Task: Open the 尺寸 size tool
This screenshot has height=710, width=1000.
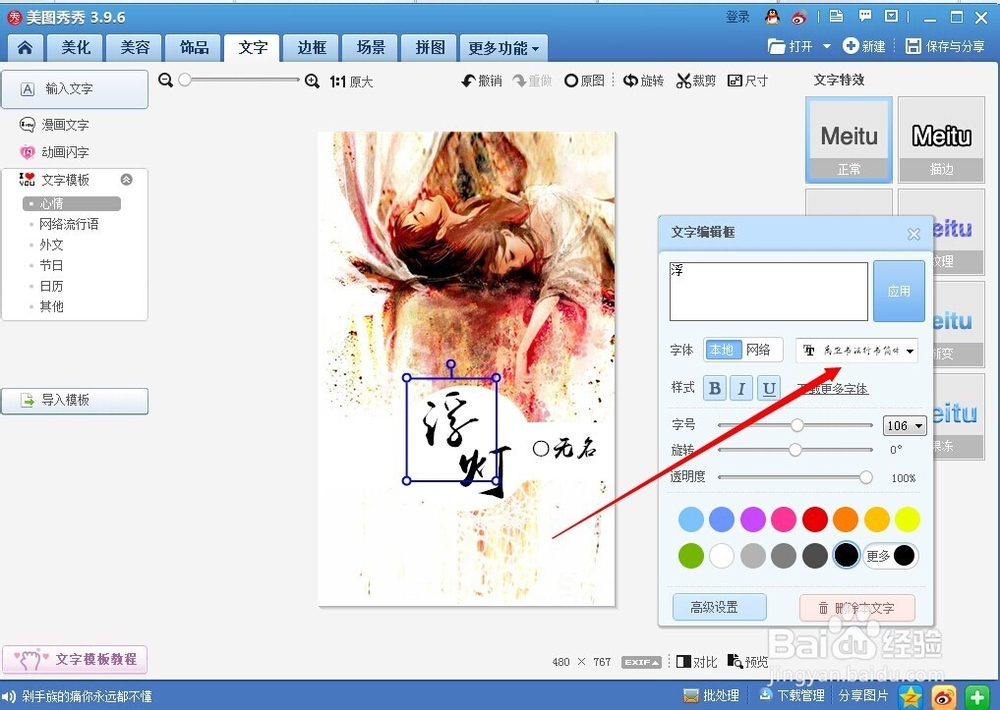Action: pos(747,81)
